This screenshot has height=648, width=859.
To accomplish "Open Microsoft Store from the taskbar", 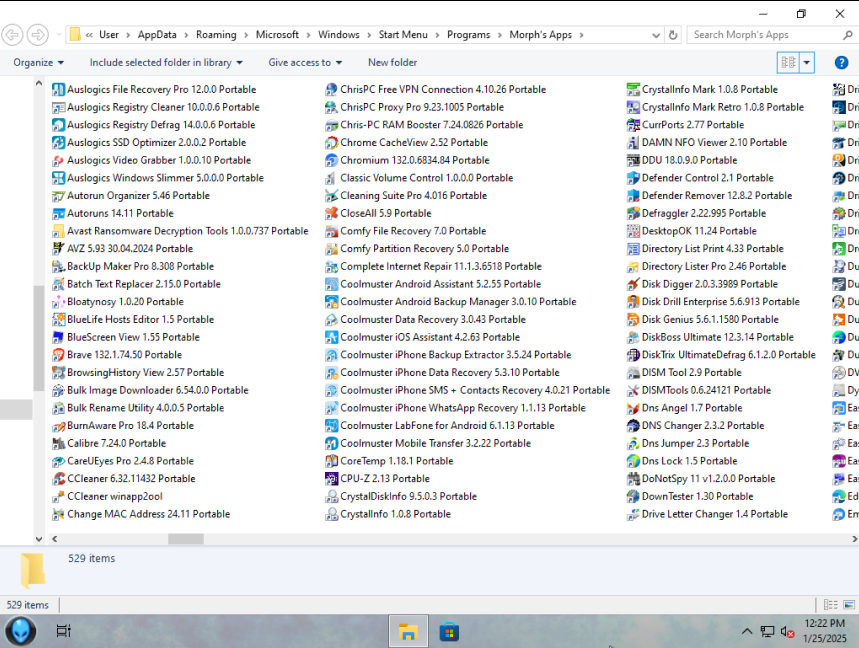I will [x=449, y=631].
